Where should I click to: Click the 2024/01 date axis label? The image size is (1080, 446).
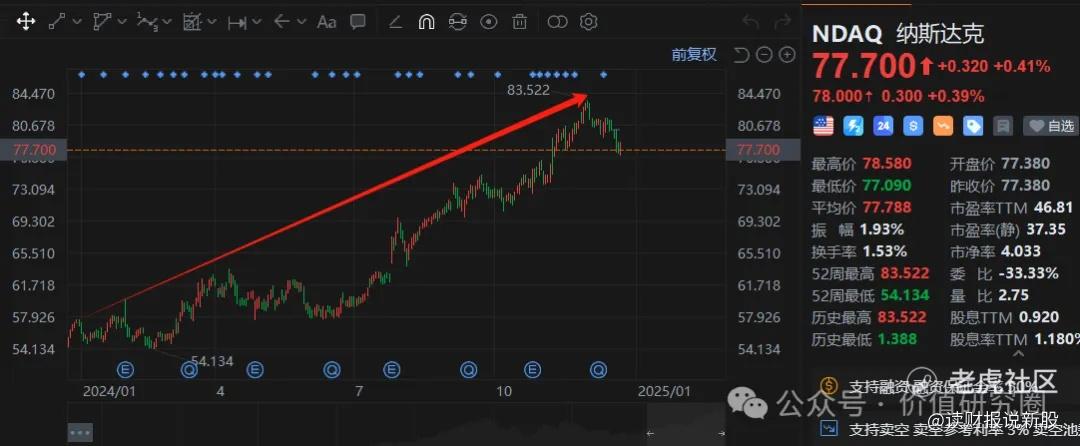pyautogui.click(x=108, y=391)
